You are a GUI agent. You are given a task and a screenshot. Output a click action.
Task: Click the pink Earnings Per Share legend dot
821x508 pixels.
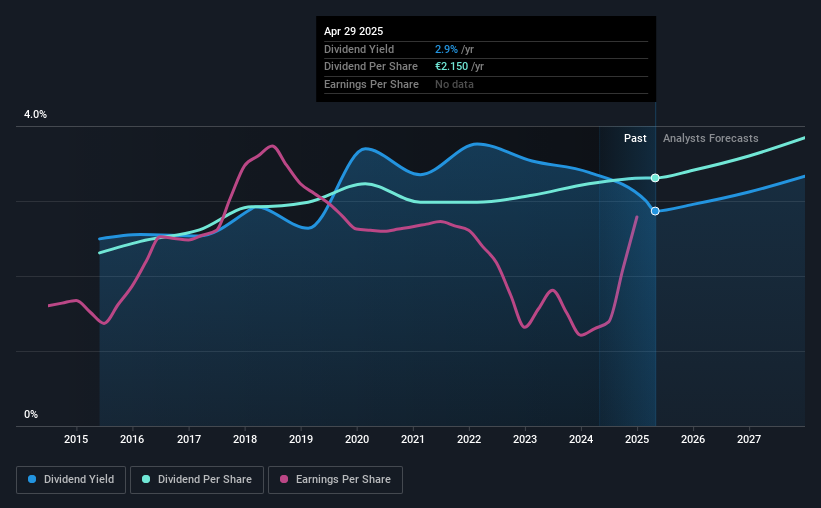[x=284, y=479]
